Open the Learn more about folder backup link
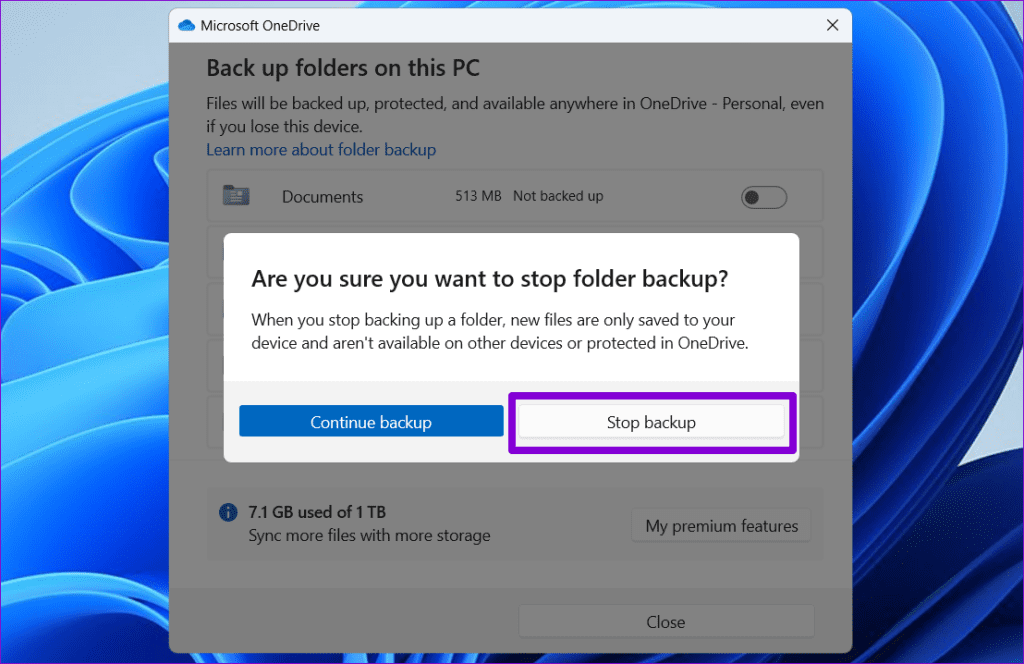Image resolution: width=1024 pixels, height=664 pixels. point(321,149)
